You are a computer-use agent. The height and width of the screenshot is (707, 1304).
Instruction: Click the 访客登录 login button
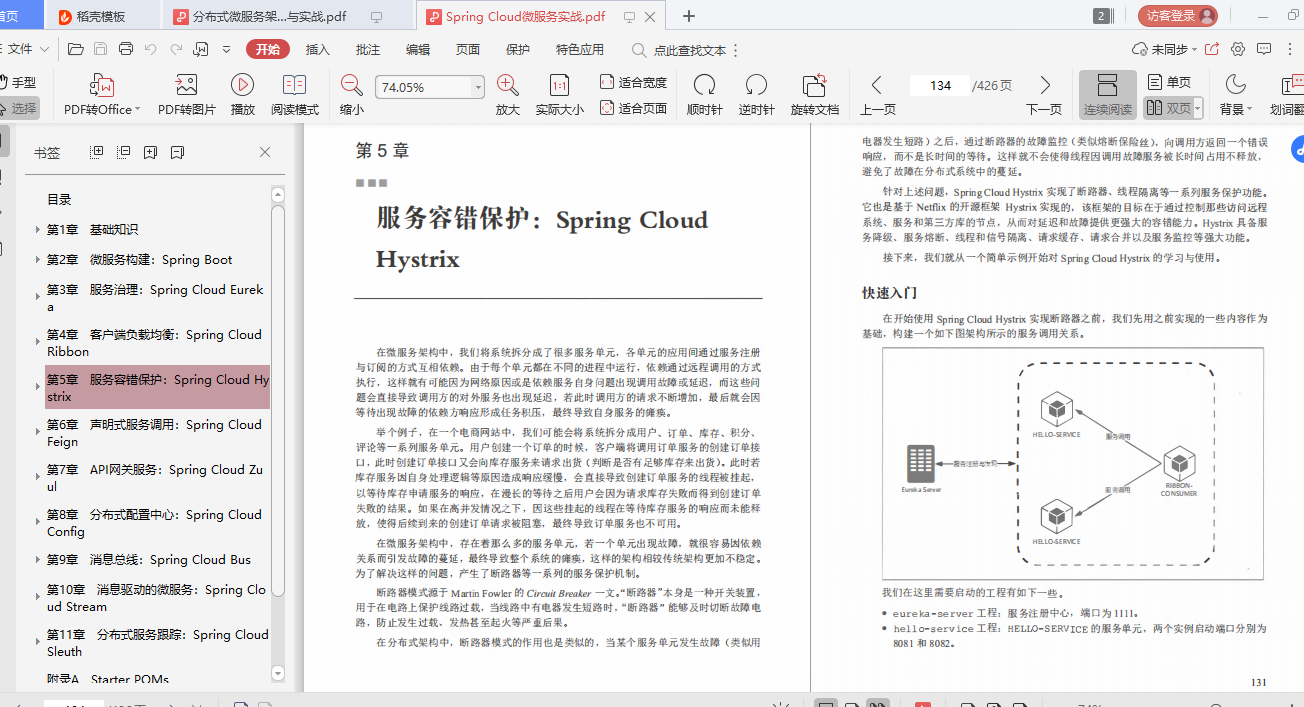coord(1177,16)
